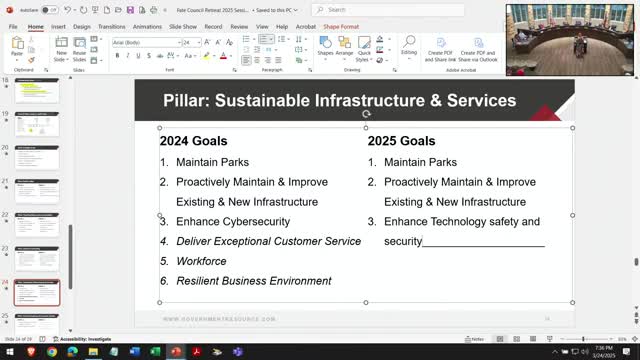Switch to Reading View icon

tap(533, 339)
